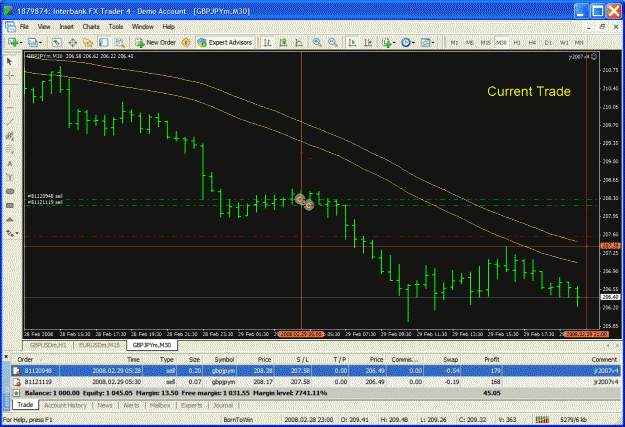This screenshot has height=427, width=625.
Task: Open the Journal terminal tab
Action: tap(223, 405)
